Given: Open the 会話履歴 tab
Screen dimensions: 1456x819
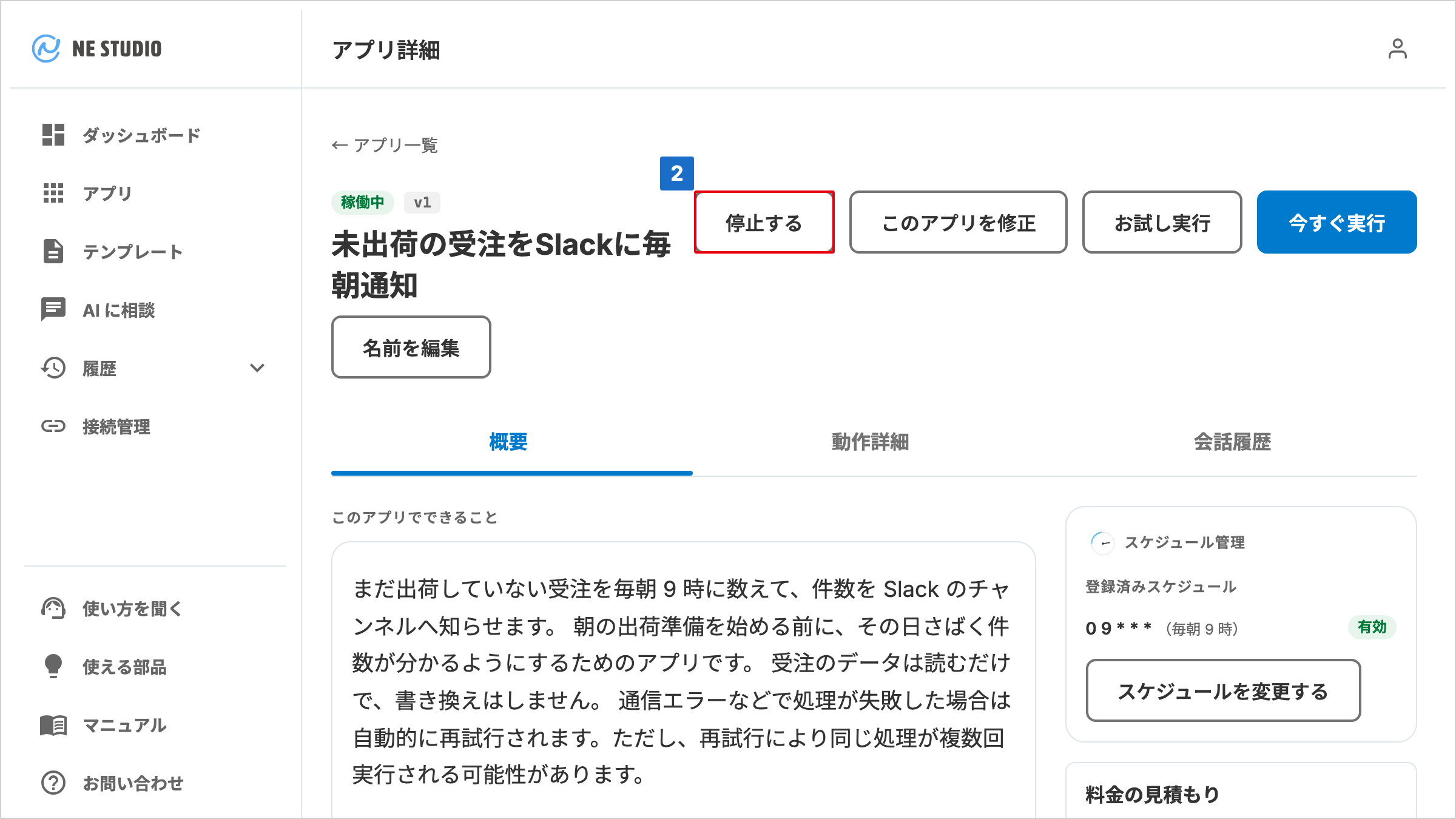Looking at the screenshot, I should [1233, 442].
